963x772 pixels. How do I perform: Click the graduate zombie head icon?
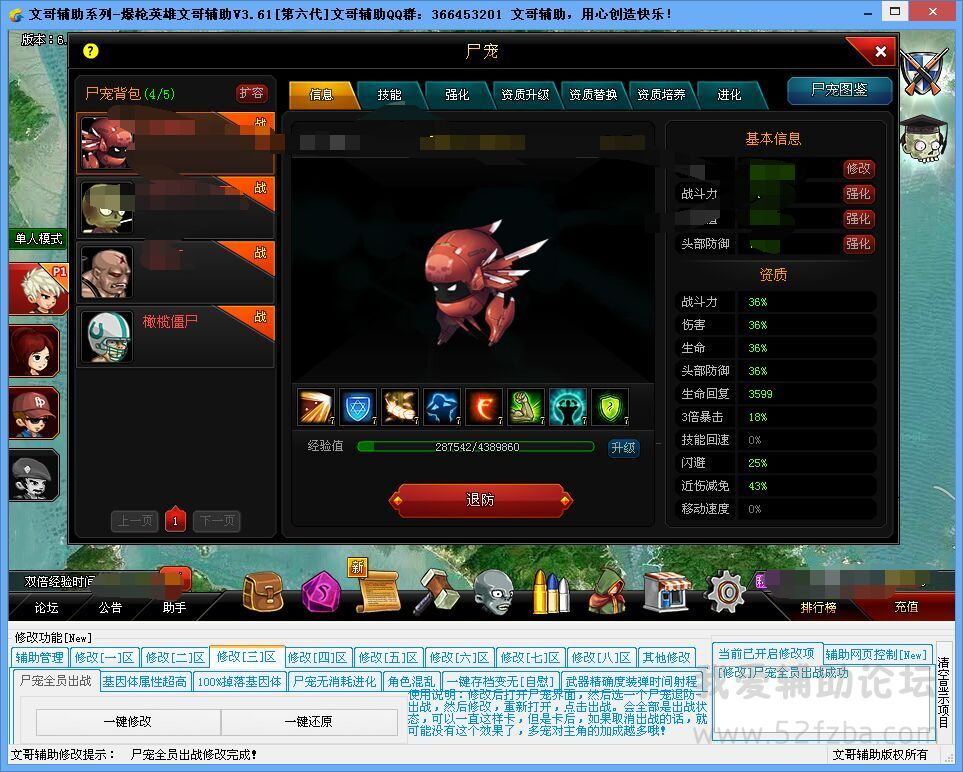[924, 139]
